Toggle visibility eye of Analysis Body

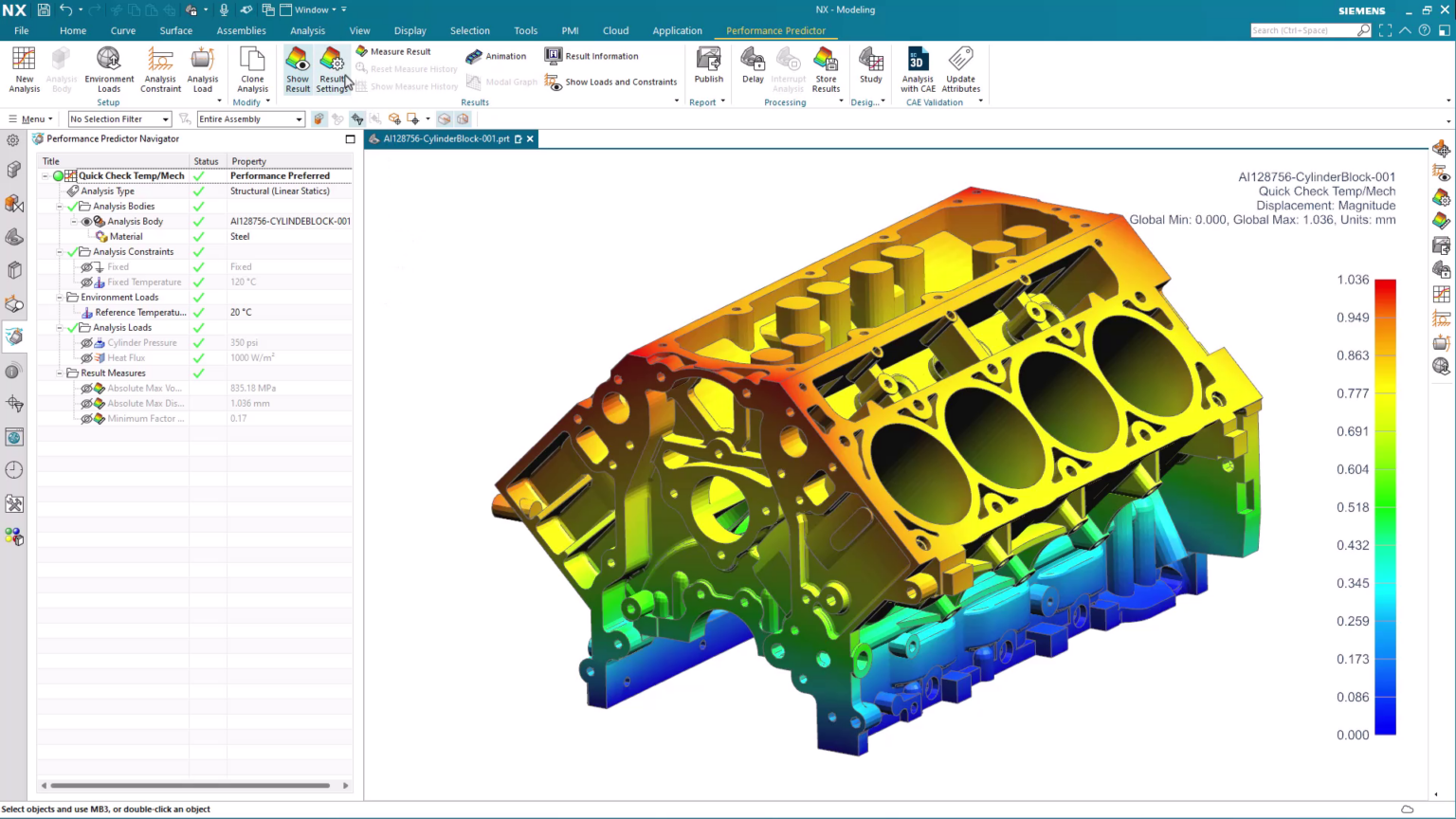point(86,222)
